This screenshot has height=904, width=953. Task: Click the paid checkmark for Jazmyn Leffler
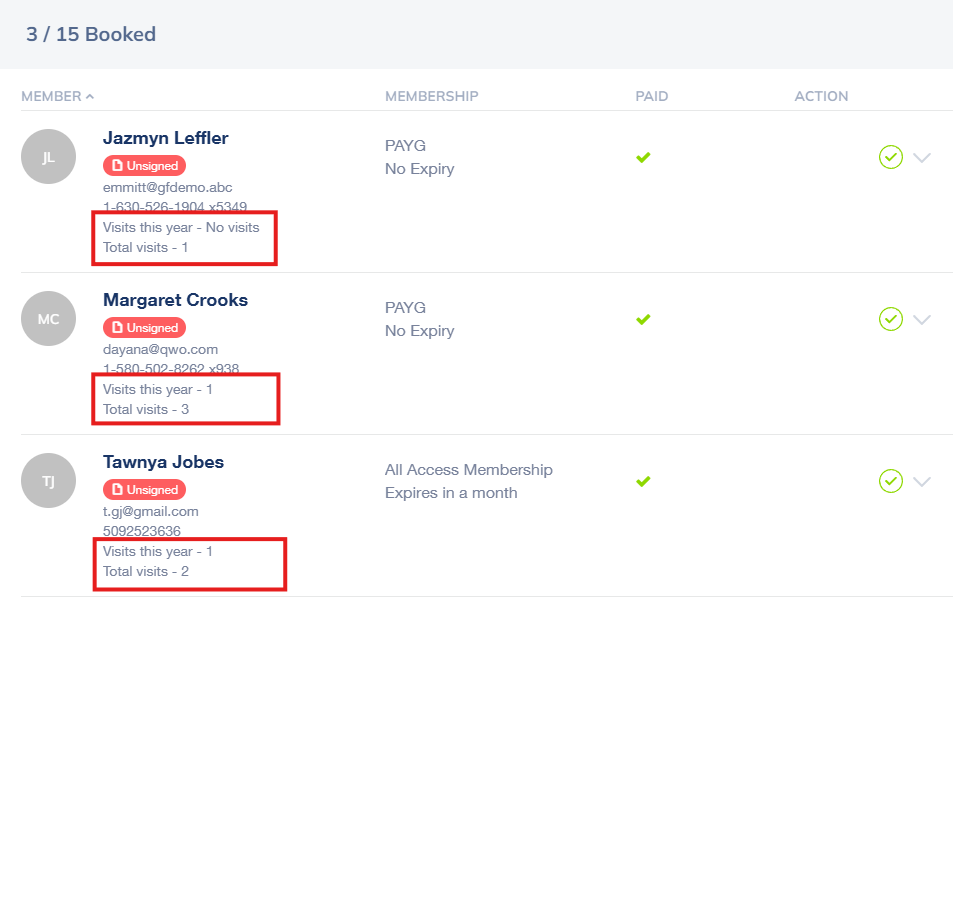coord(643,157)
